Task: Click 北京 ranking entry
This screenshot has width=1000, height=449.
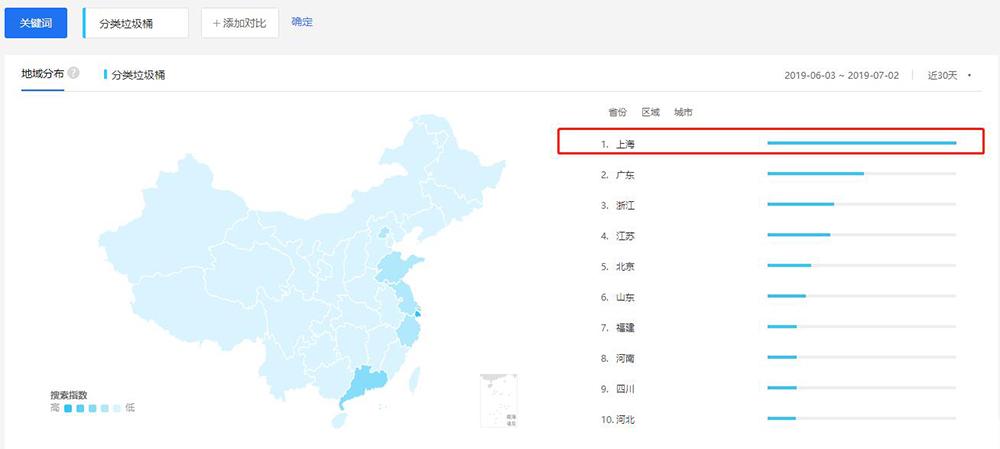Action: (x=625, y=266)
